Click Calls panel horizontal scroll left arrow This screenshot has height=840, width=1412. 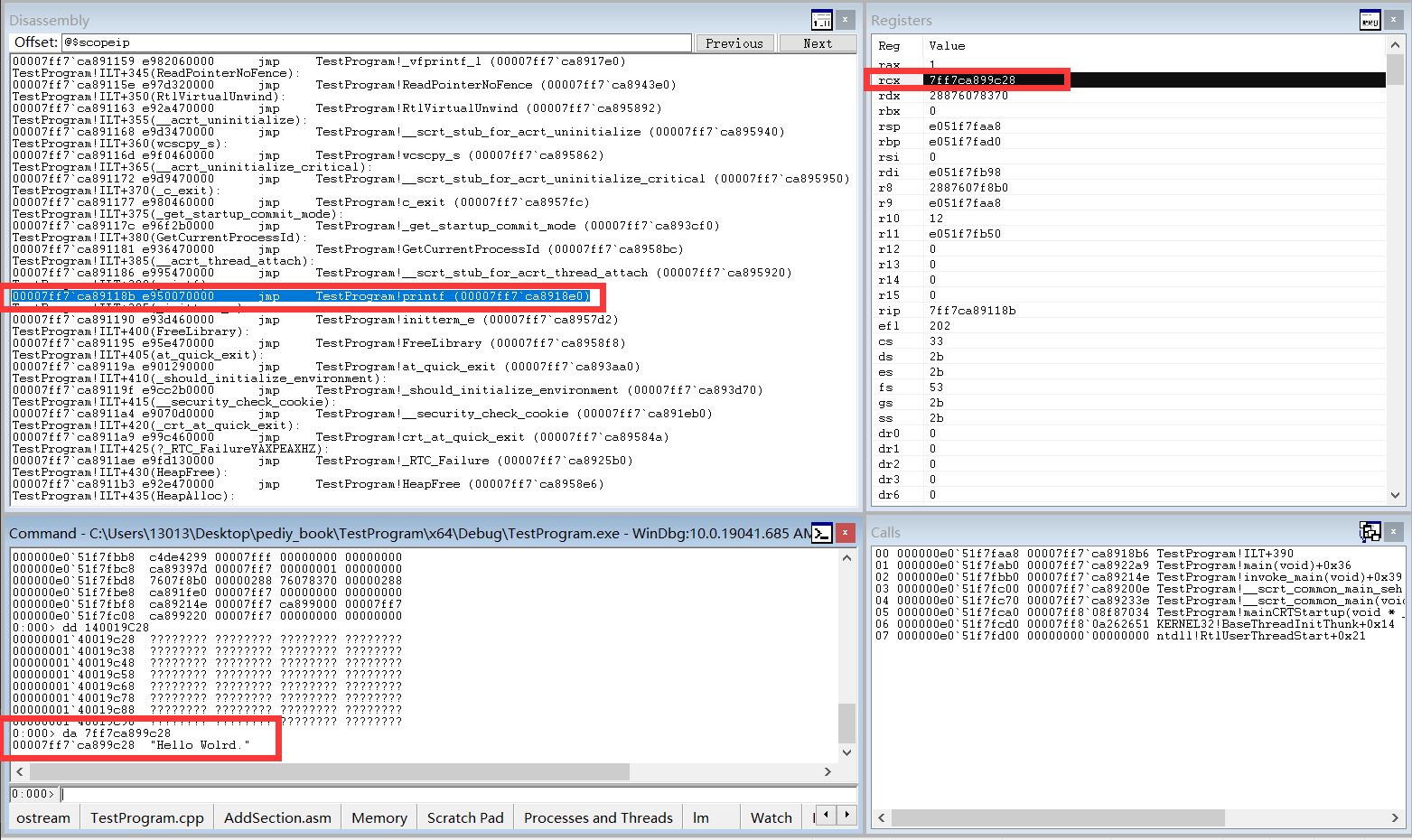882,817
